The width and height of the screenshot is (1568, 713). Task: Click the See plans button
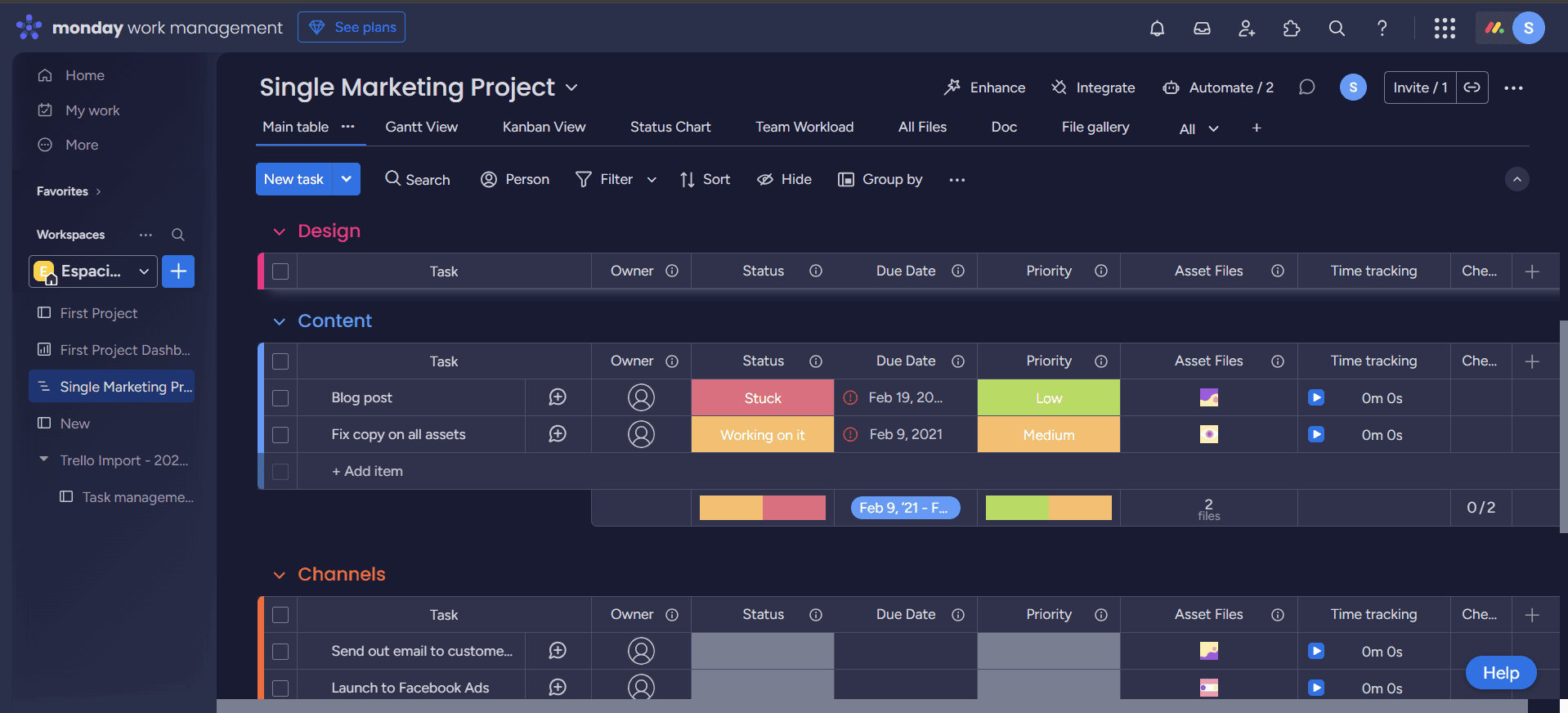(x=352, y=27)
